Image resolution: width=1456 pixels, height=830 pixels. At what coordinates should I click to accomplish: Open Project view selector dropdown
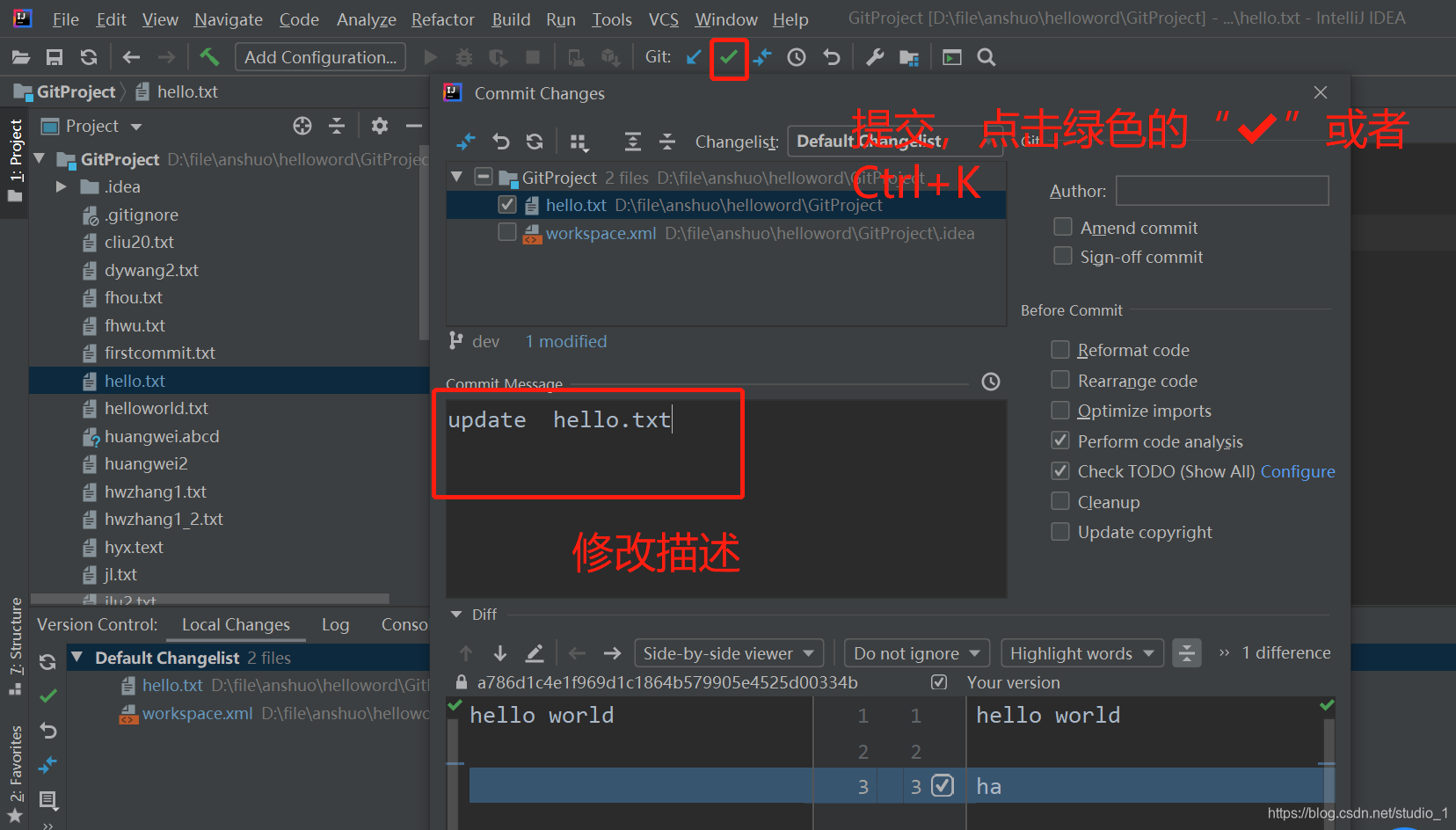(136, 127)
